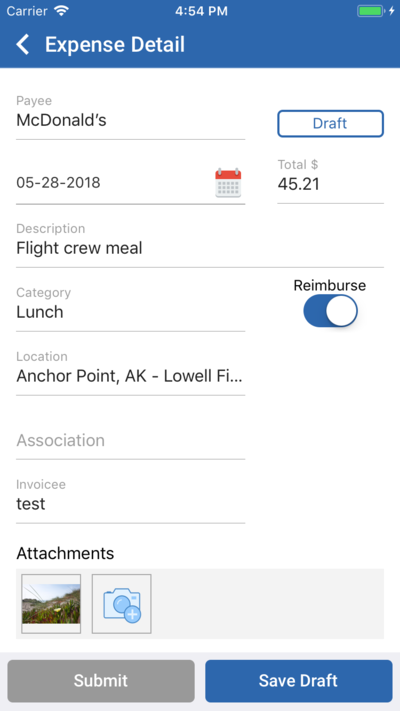The image size is (400, 711).
Task: Click the Draft status button
Action: click(331, 123)
